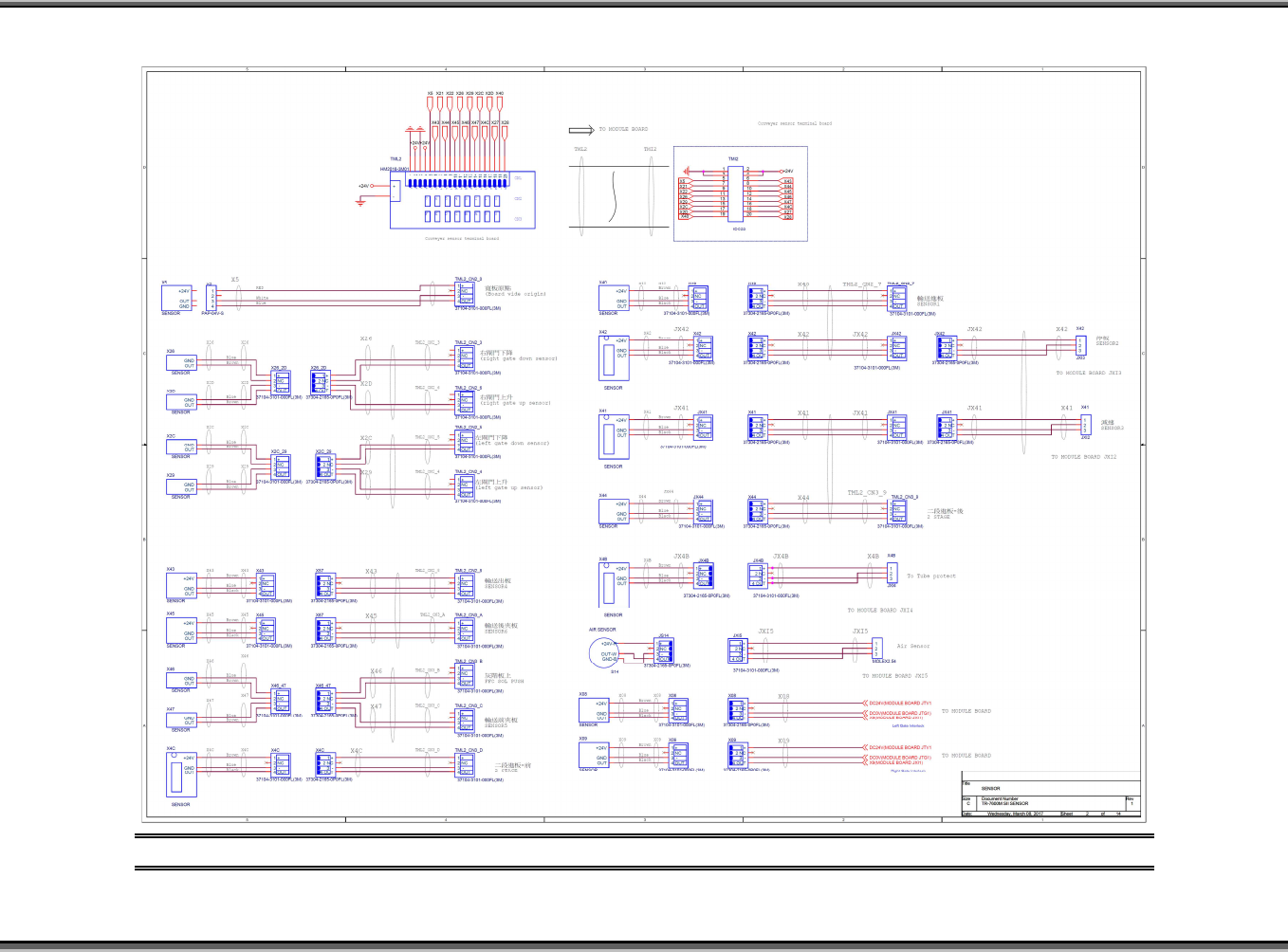1288x952 pixels.
Task: Click the hollow arrow beside "TO MODULE BOARD"
Action: (581, 130)
